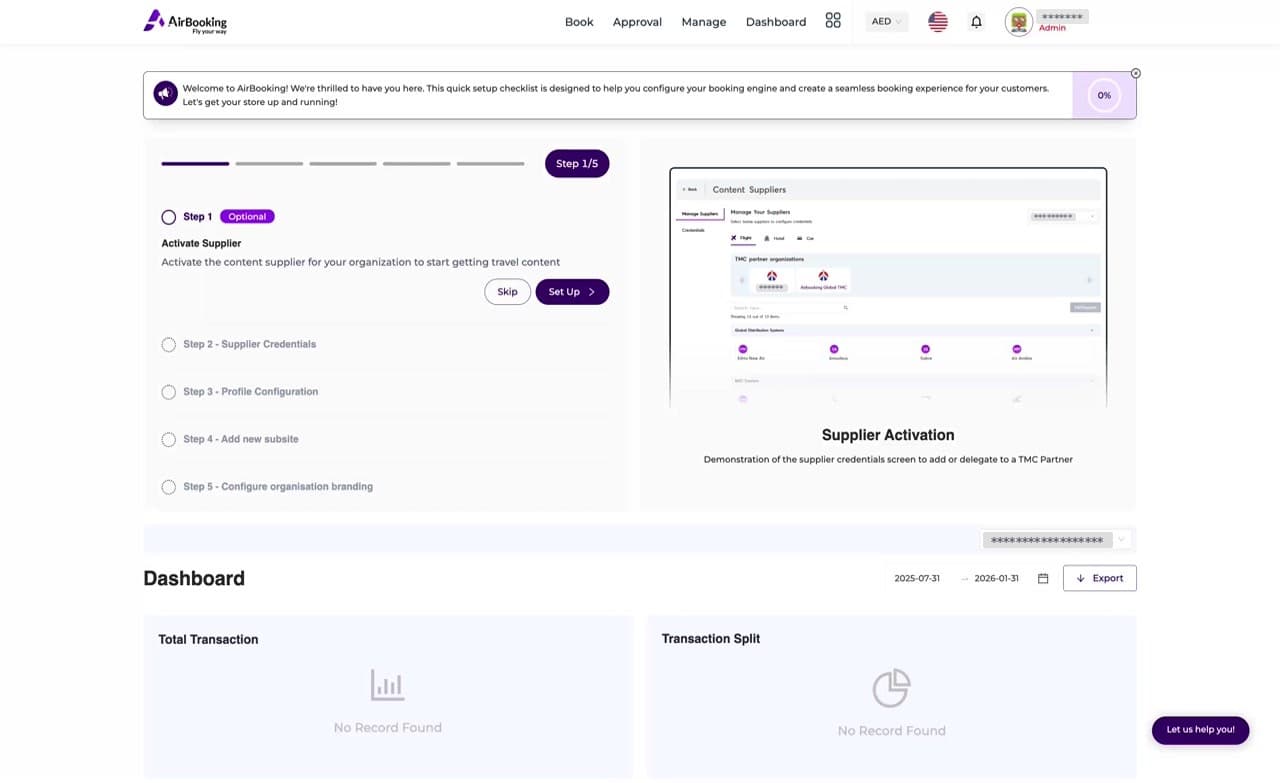Viewport: 1280px width, 783px height.
Task: Open the notifications bell
Action: (x=977, y=22)
